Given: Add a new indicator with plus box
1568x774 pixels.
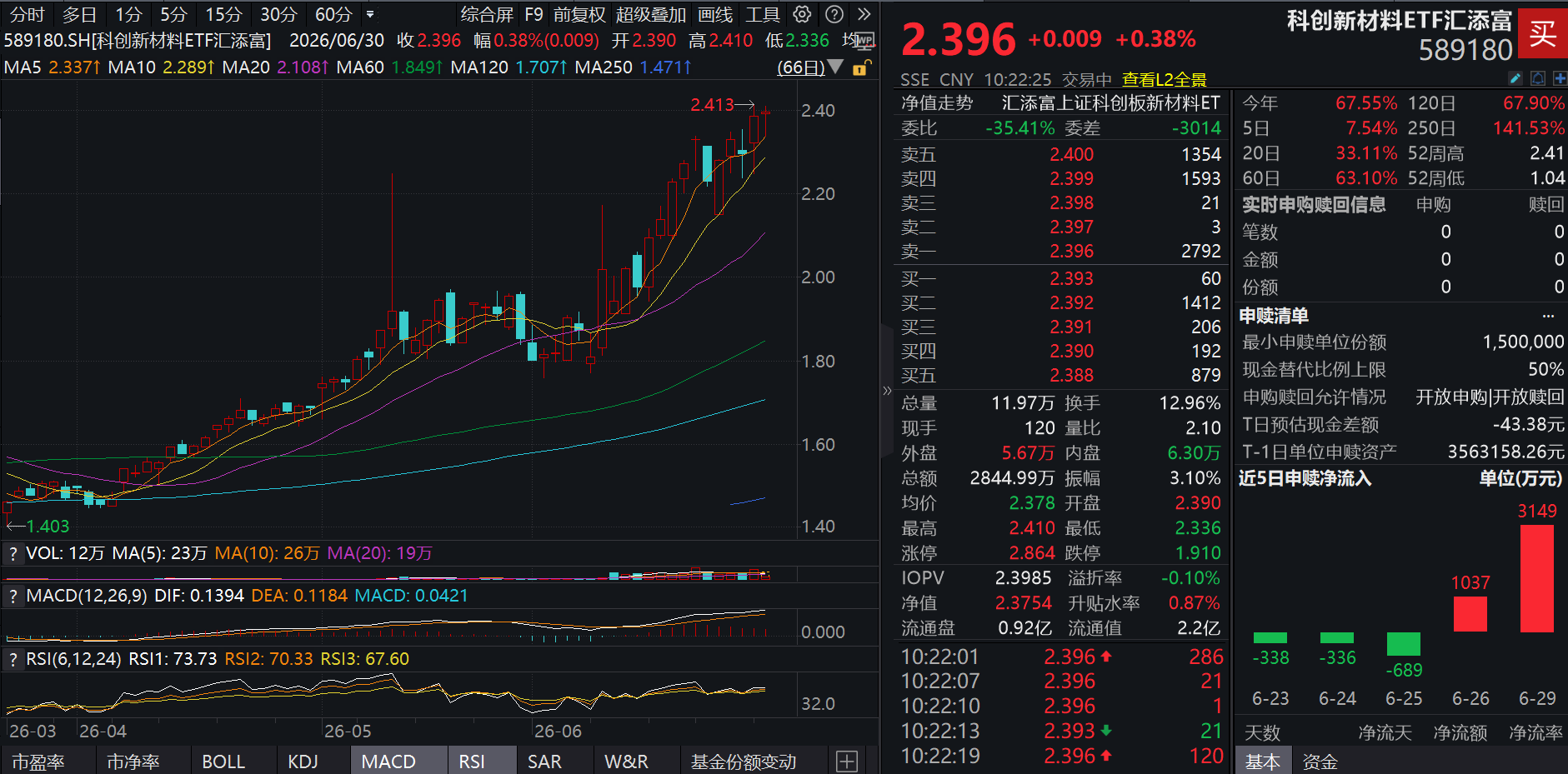Looking at the screenshot, I should (847, 761).
